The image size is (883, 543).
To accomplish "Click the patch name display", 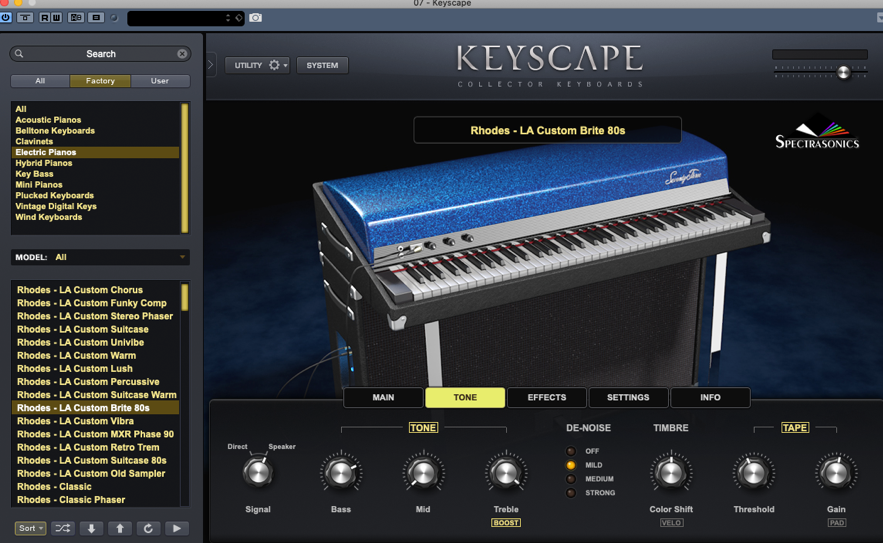I will point(547,130).
